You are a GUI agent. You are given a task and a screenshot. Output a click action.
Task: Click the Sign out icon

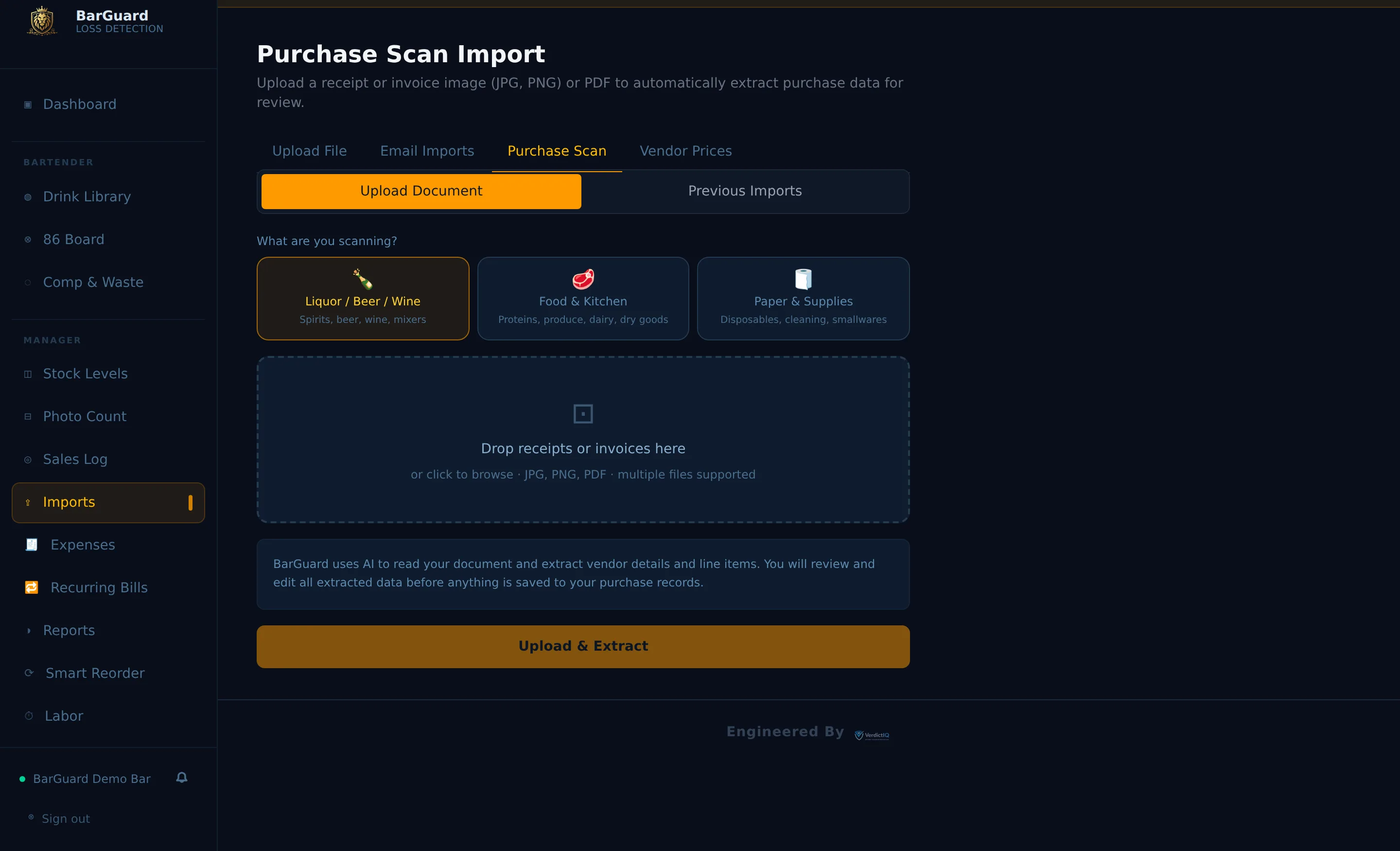(x=31, y=817)
